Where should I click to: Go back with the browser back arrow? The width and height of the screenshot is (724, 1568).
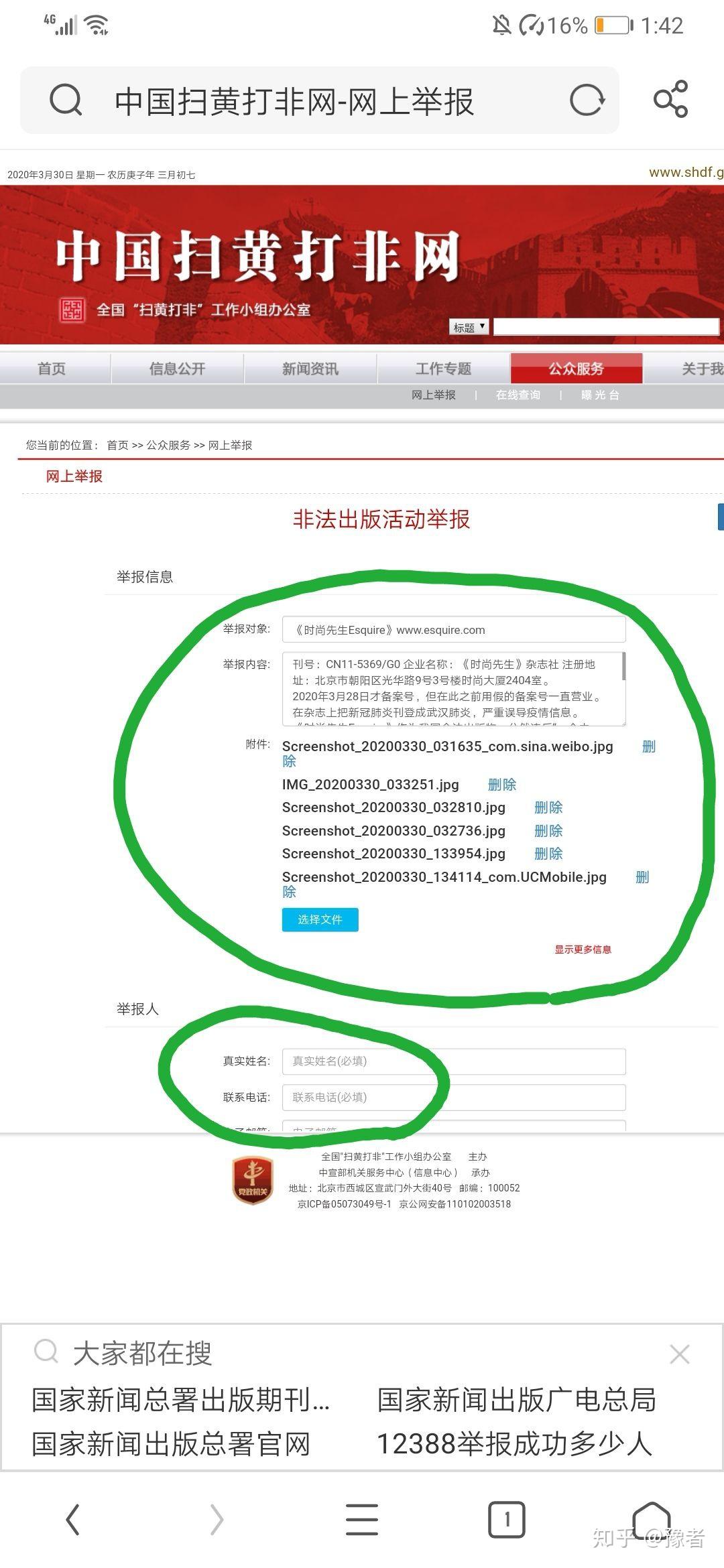73,1518
